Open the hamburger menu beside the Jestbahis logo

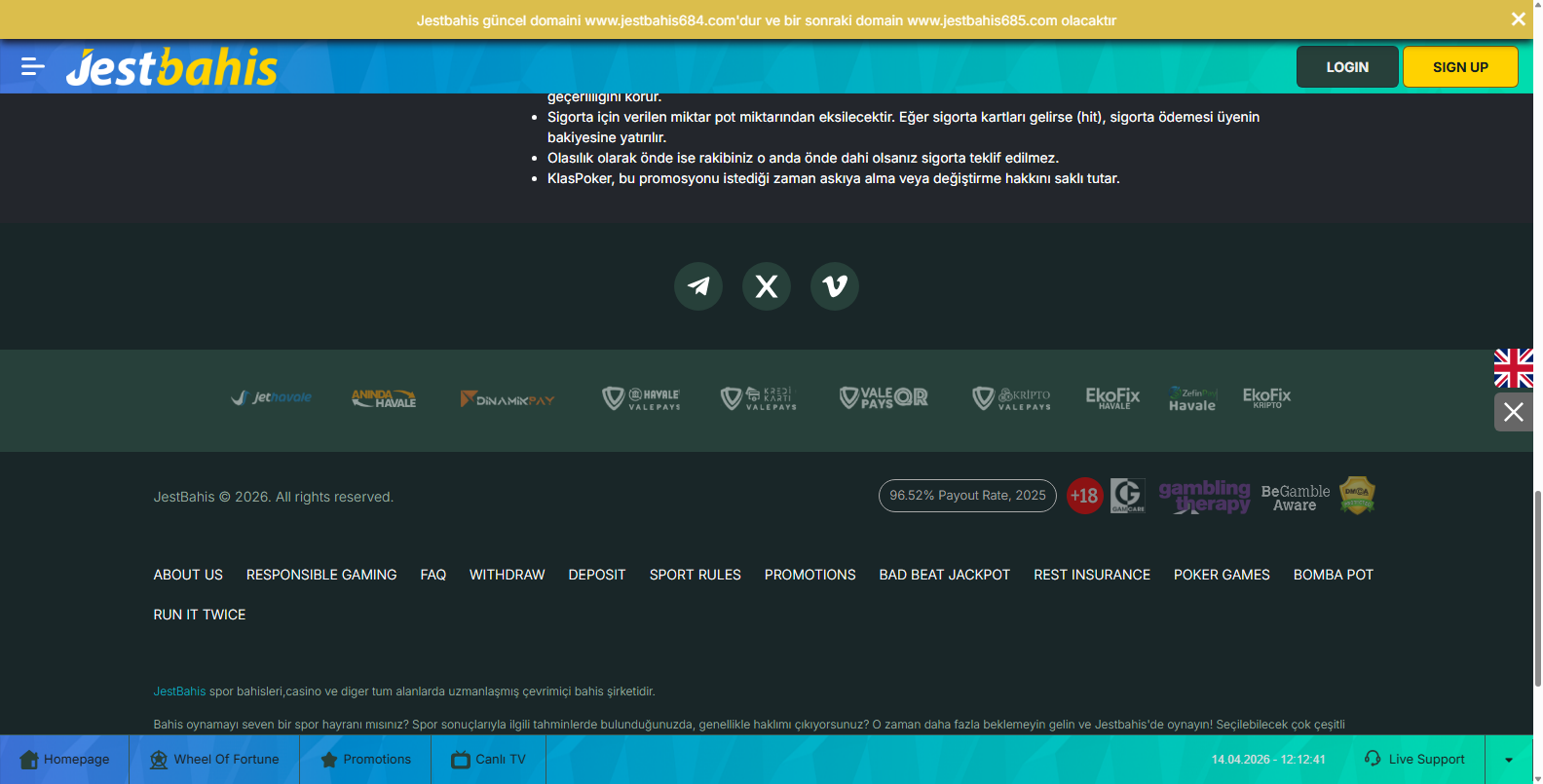coord(33,66)
